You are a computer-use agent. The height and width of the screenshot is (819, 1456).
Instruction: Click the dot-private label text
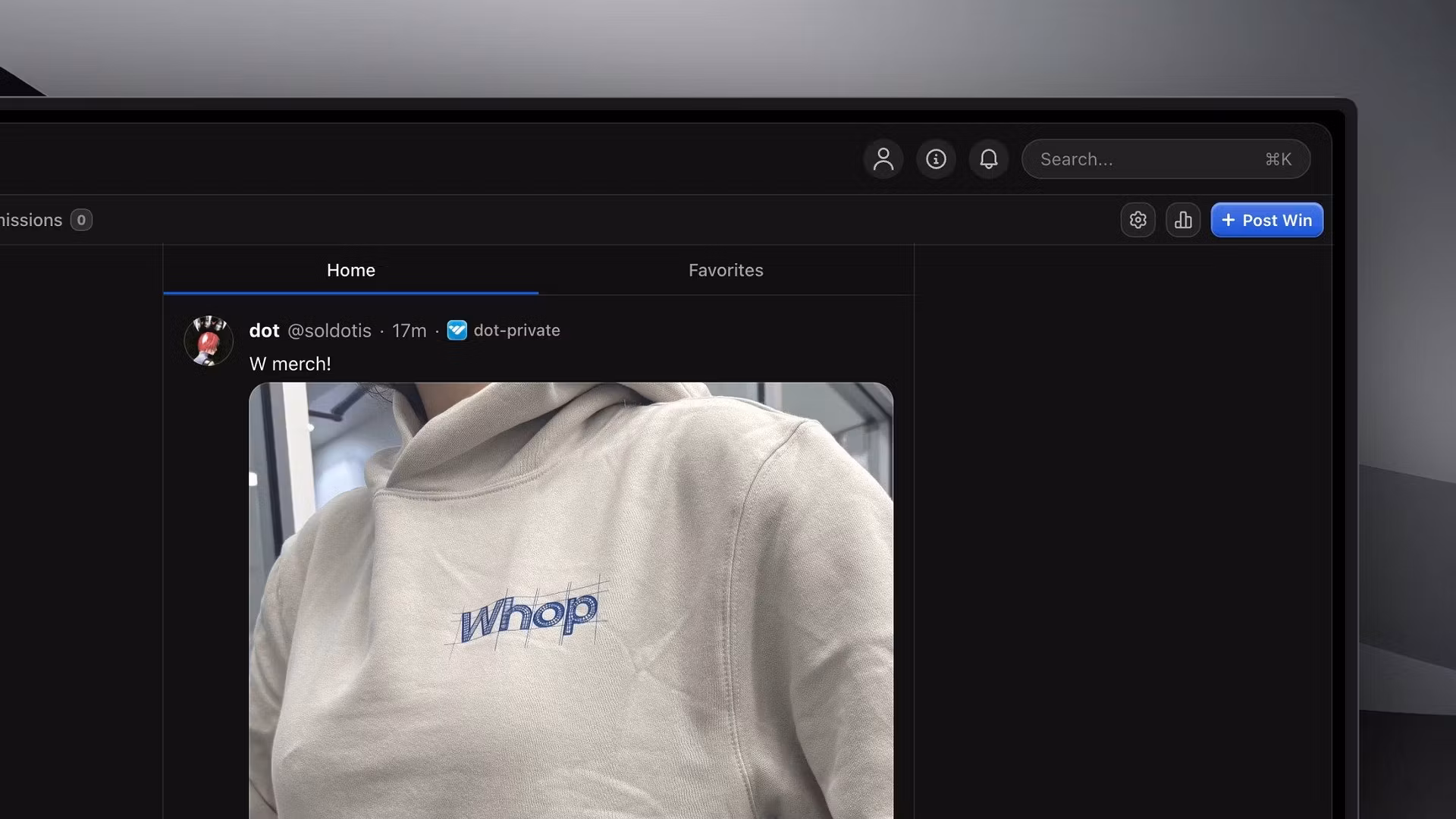pos(517,331)
